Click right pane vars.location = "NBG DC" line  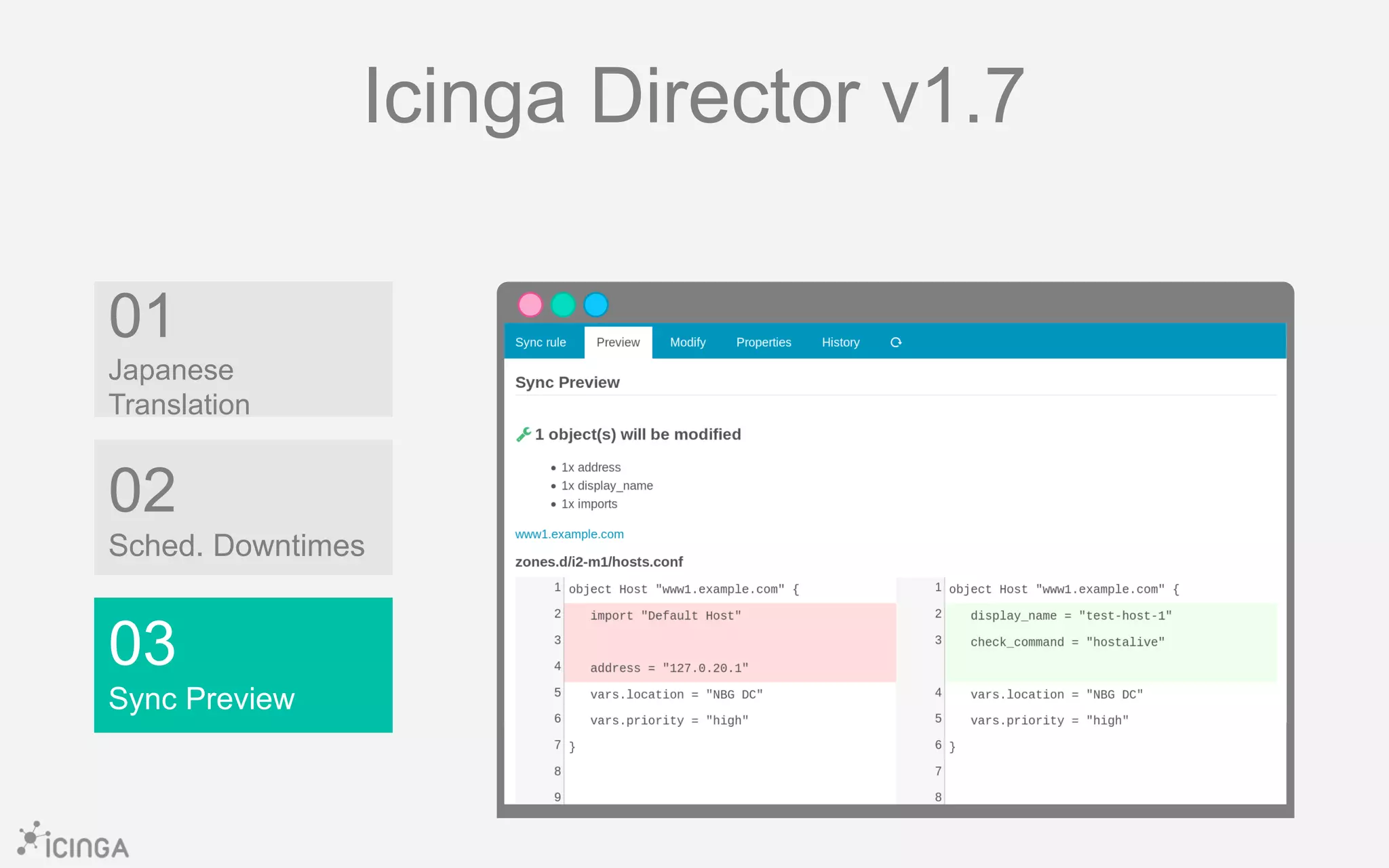coord(1057,694)
